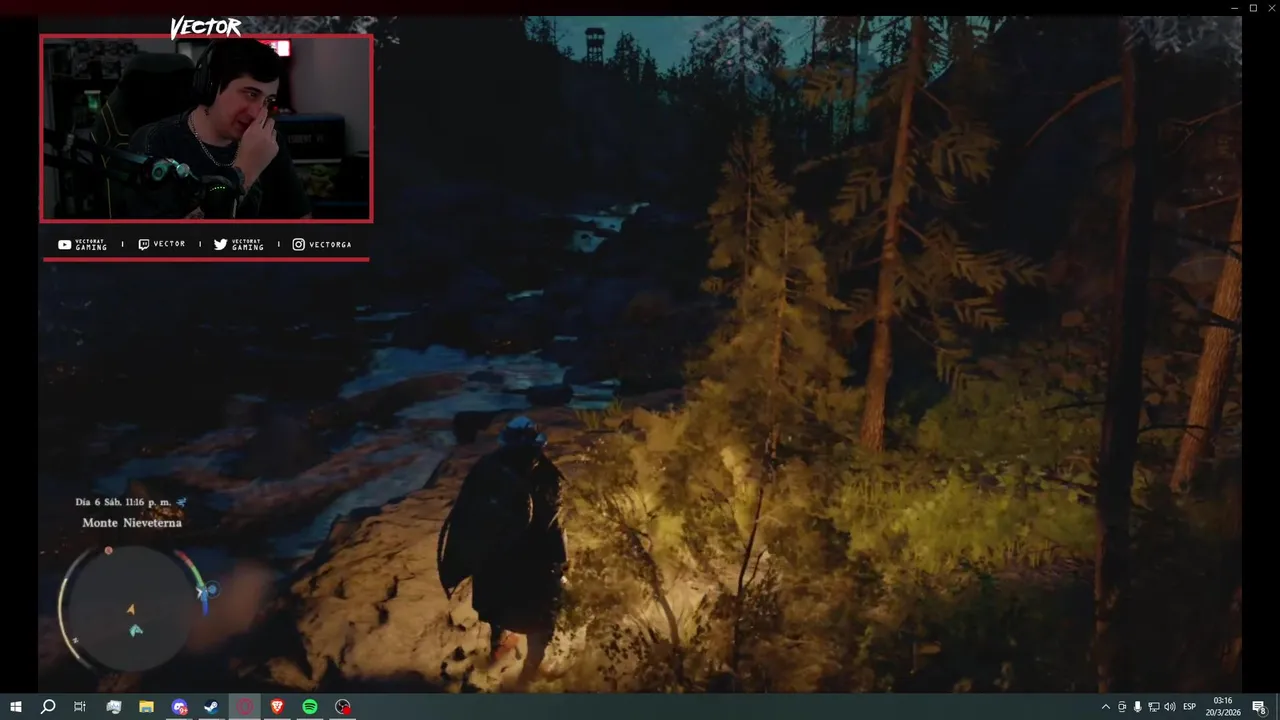Click the red dot marker on minimap edge
1280x720 pixels.
click(x=108, y=551)
